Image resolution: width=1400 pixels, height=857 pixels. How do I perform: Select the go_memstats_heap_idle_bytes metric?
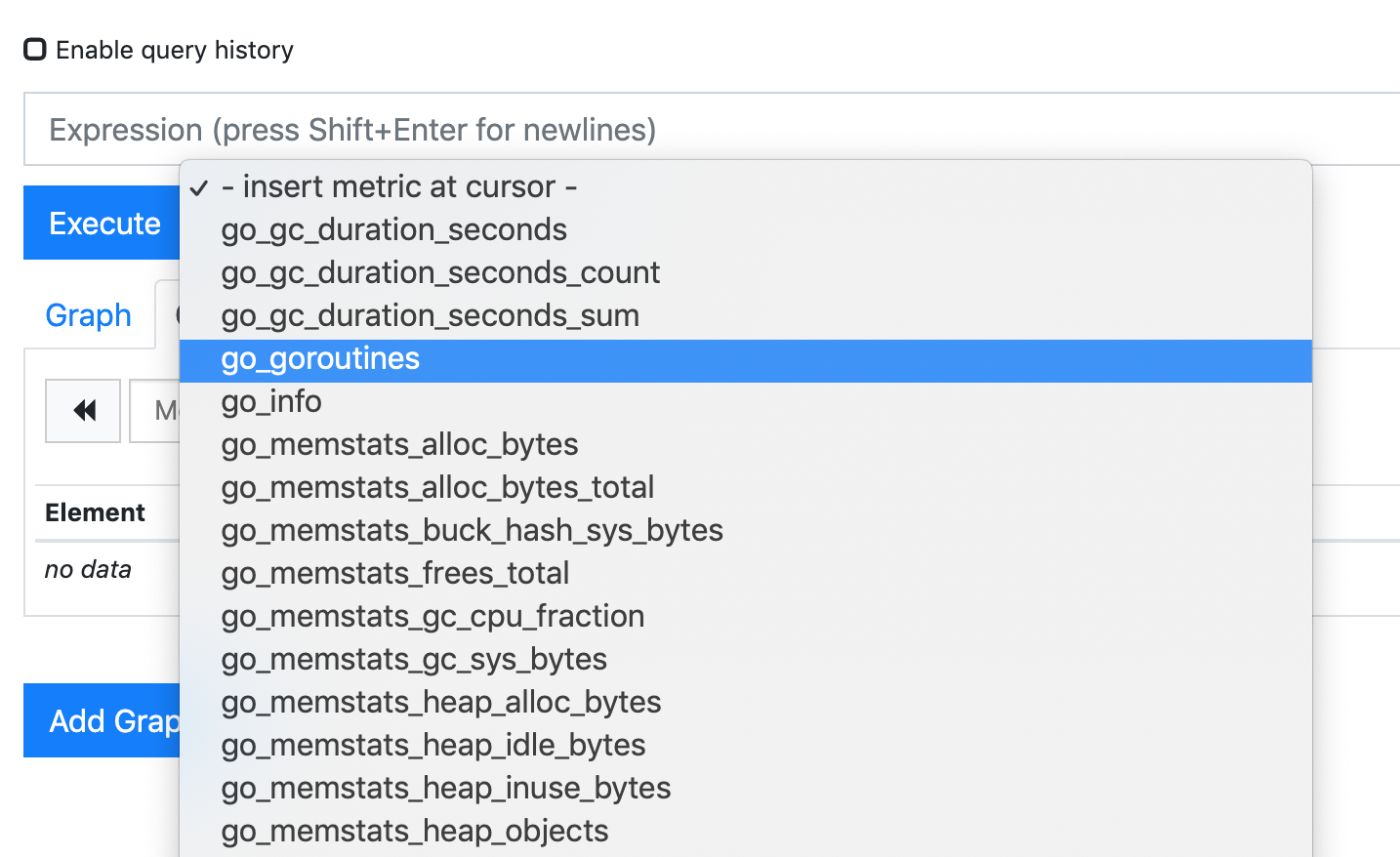(x=433, y=745)
